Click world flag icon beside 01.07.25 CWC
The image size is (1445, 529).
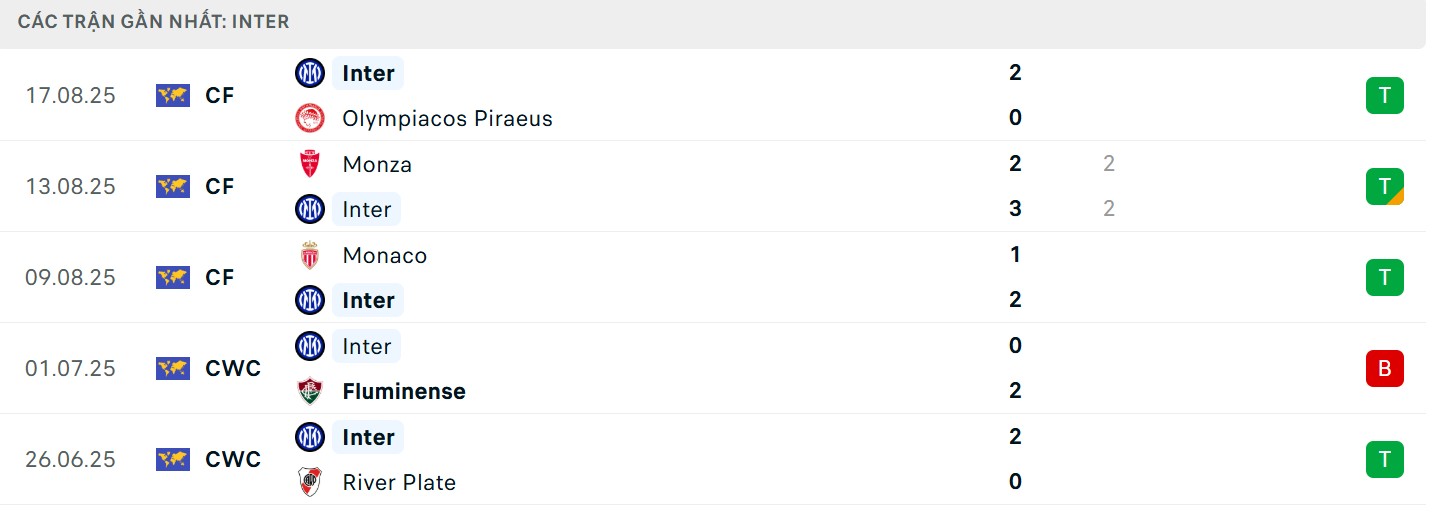[173, 368]
